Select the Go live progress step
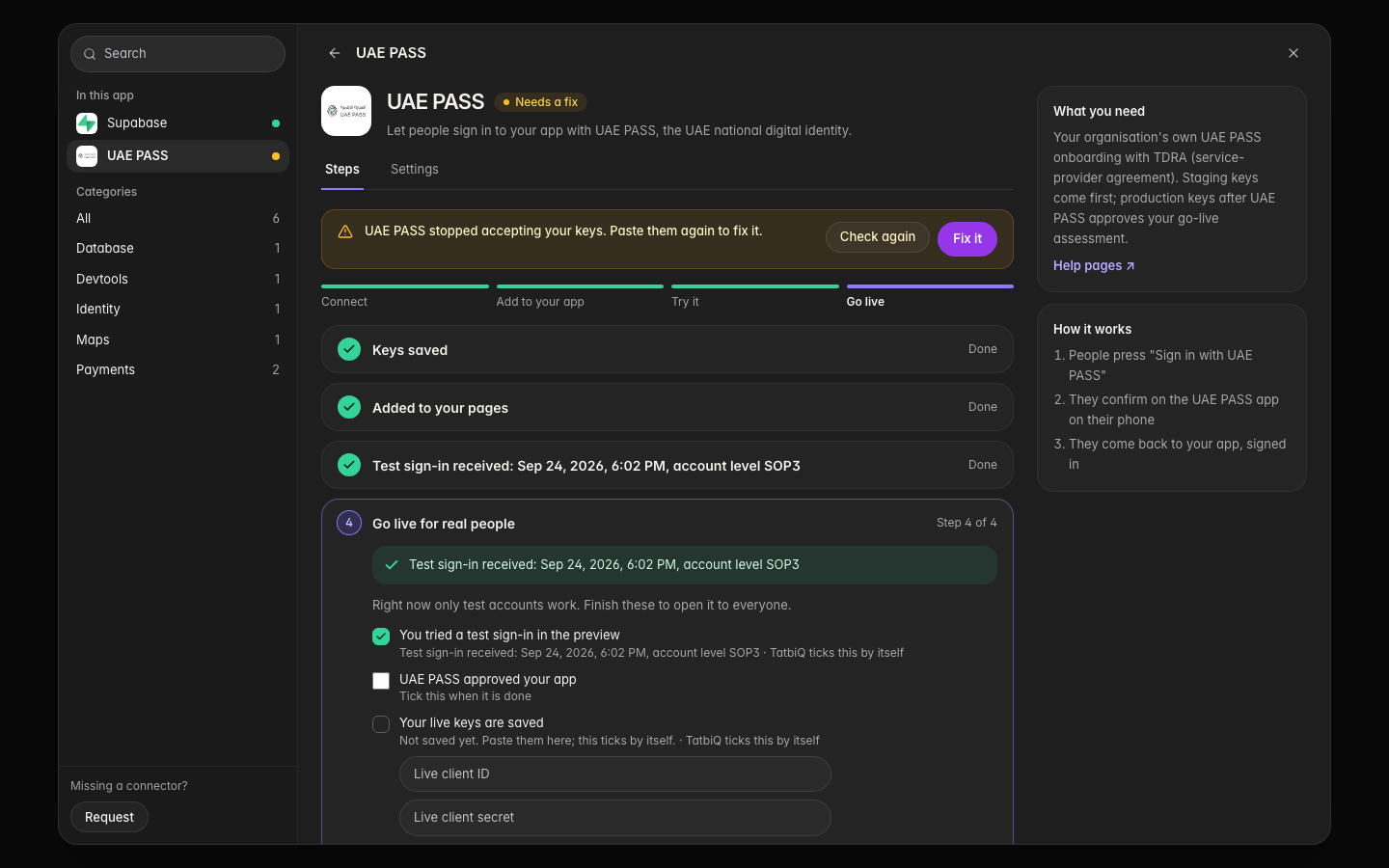Screen dimensions: 1389x868 930,296
